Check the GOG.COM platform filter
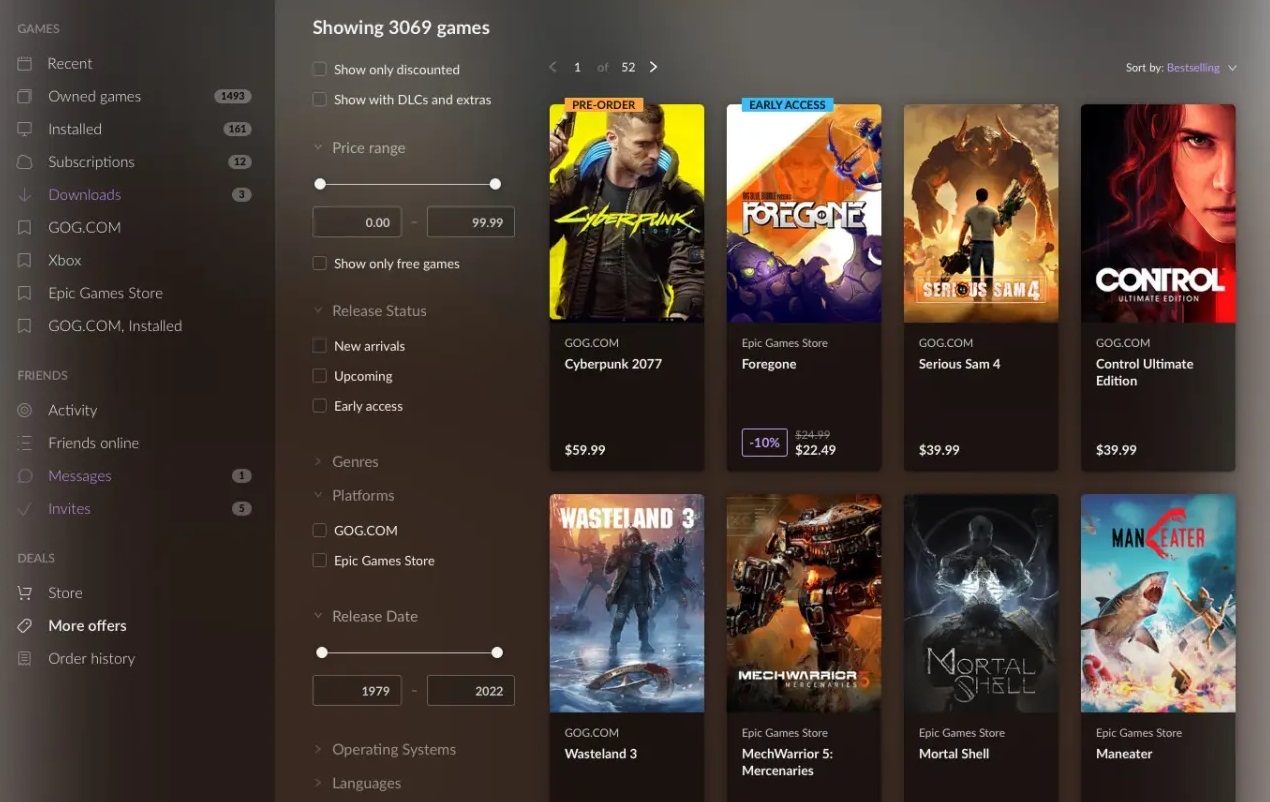 (320, 530)
